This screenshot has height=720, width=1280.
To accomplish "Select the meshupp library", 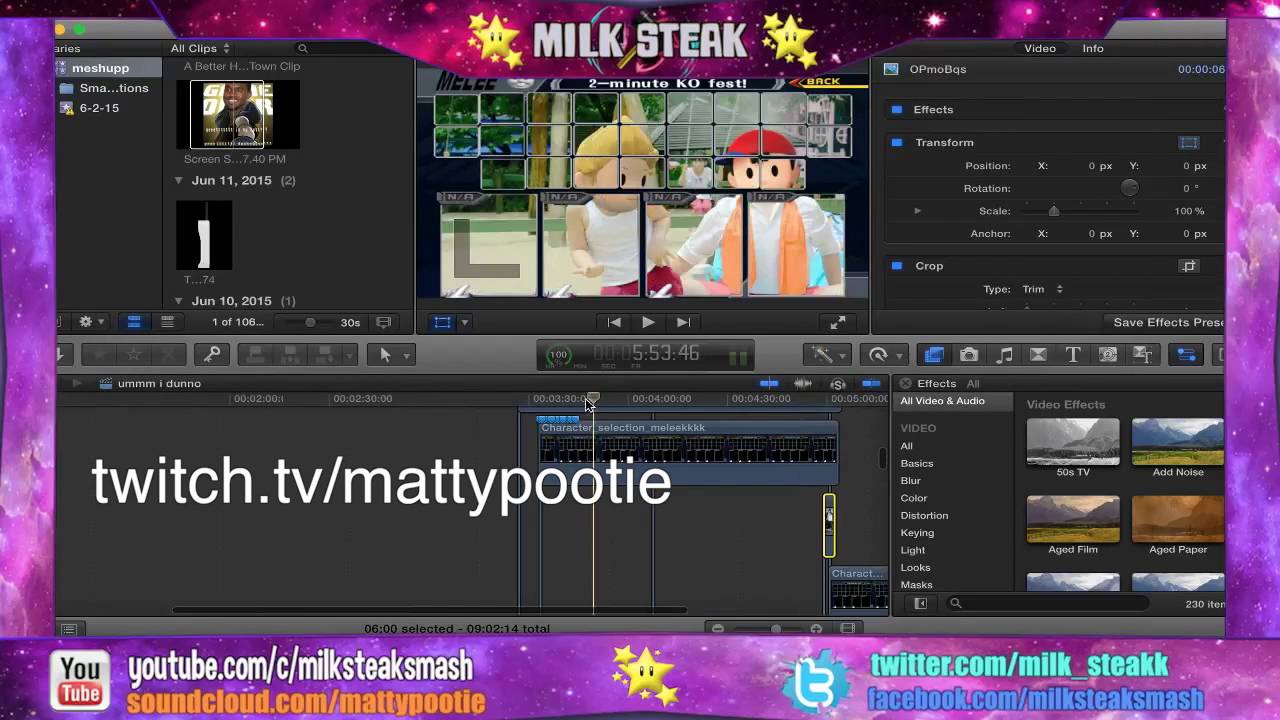I will tap(100, 68).
